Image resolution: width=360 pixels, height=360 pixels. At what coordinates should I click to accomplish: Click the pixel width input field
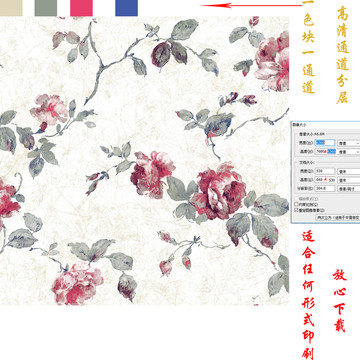click(325, 143)
